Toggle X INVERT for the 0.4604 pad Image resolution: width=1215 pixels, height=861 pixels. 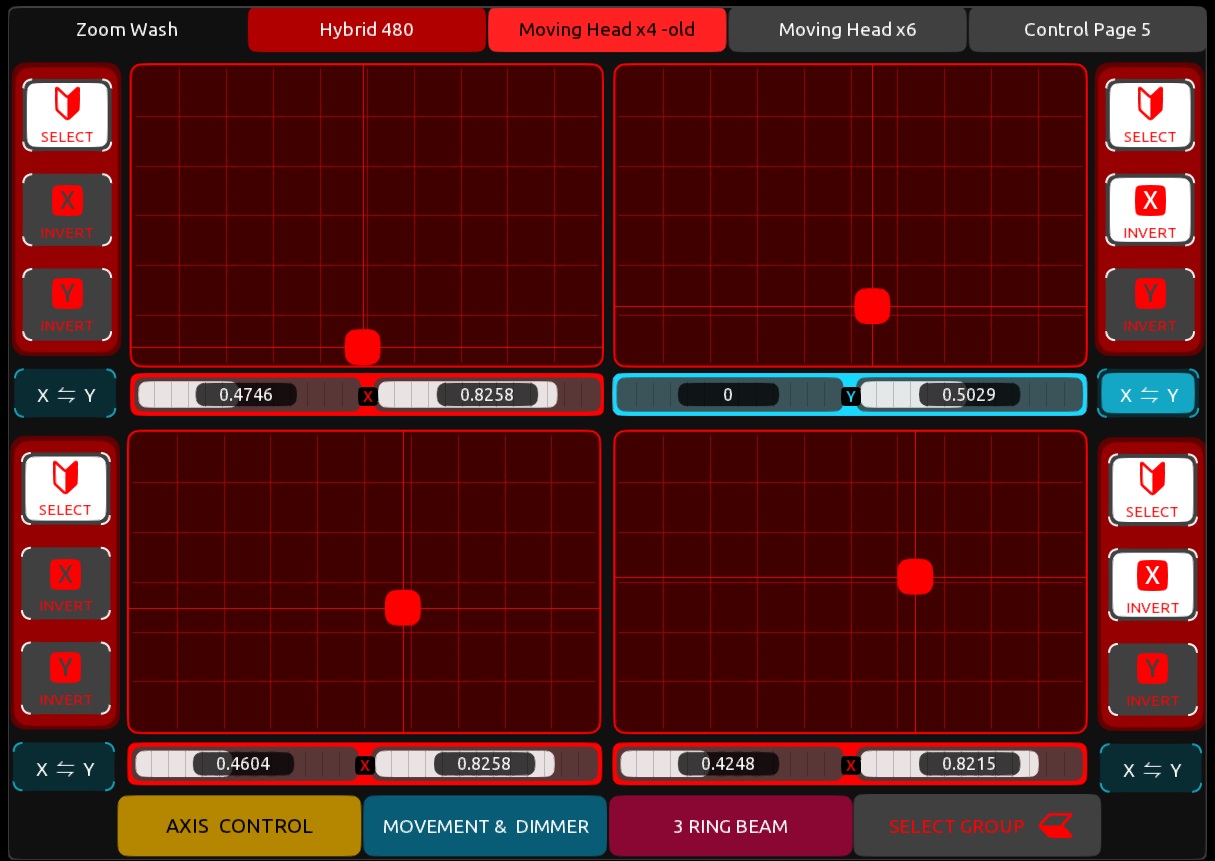point(65,583)
